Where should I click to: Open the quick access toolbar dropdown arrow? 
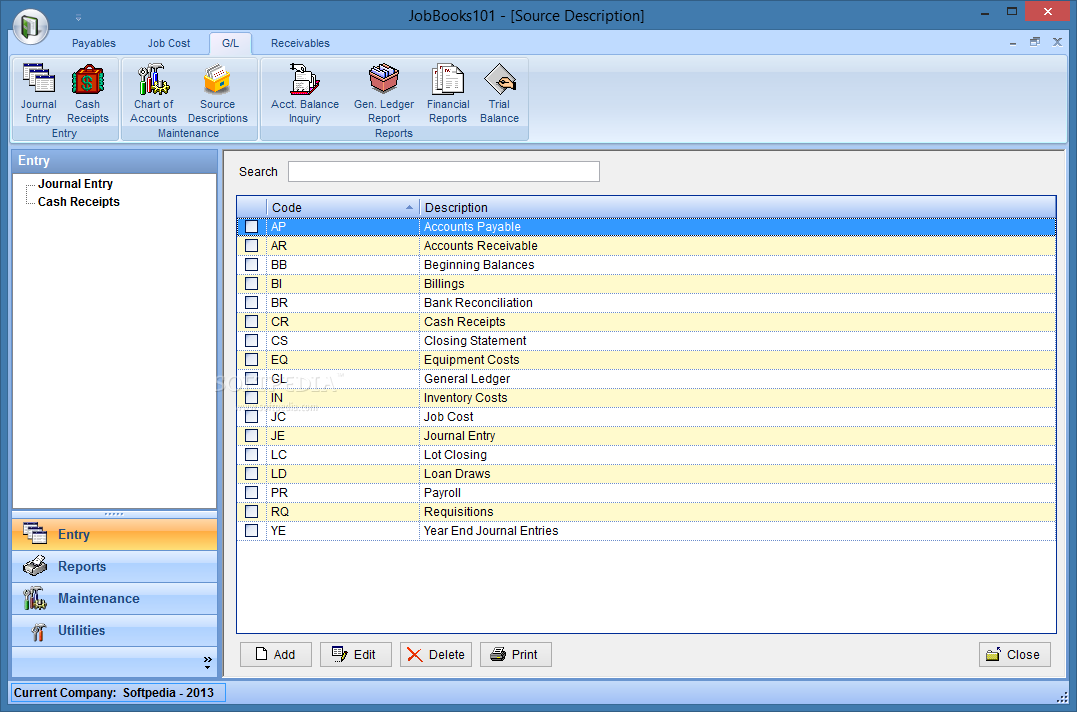(78, 17)
